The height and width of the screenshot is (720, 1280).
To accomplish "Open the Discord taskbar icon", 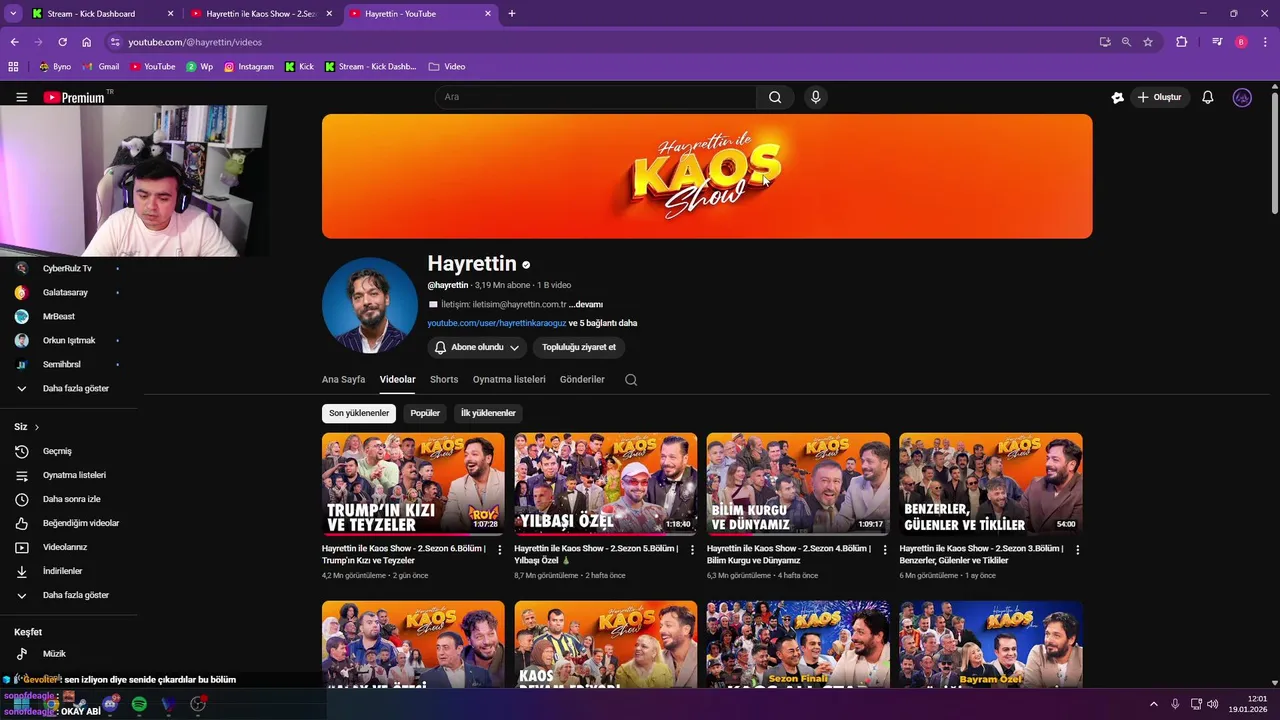I will tap(110, 704).
